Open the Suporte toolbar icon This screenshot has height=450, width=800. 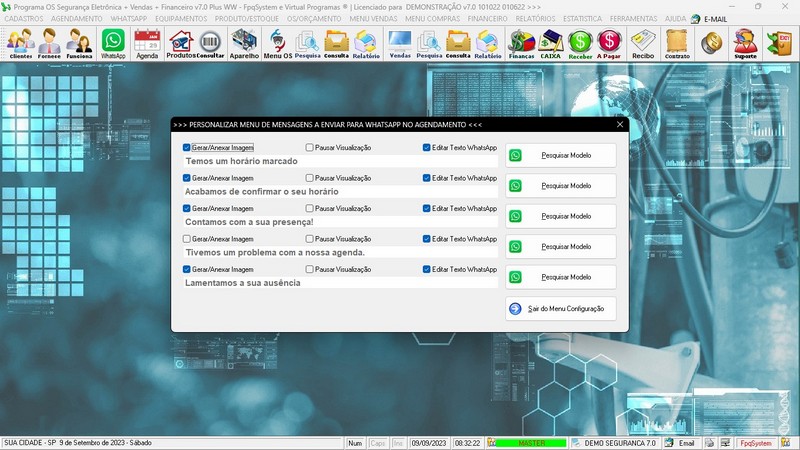tap(745, 42)
